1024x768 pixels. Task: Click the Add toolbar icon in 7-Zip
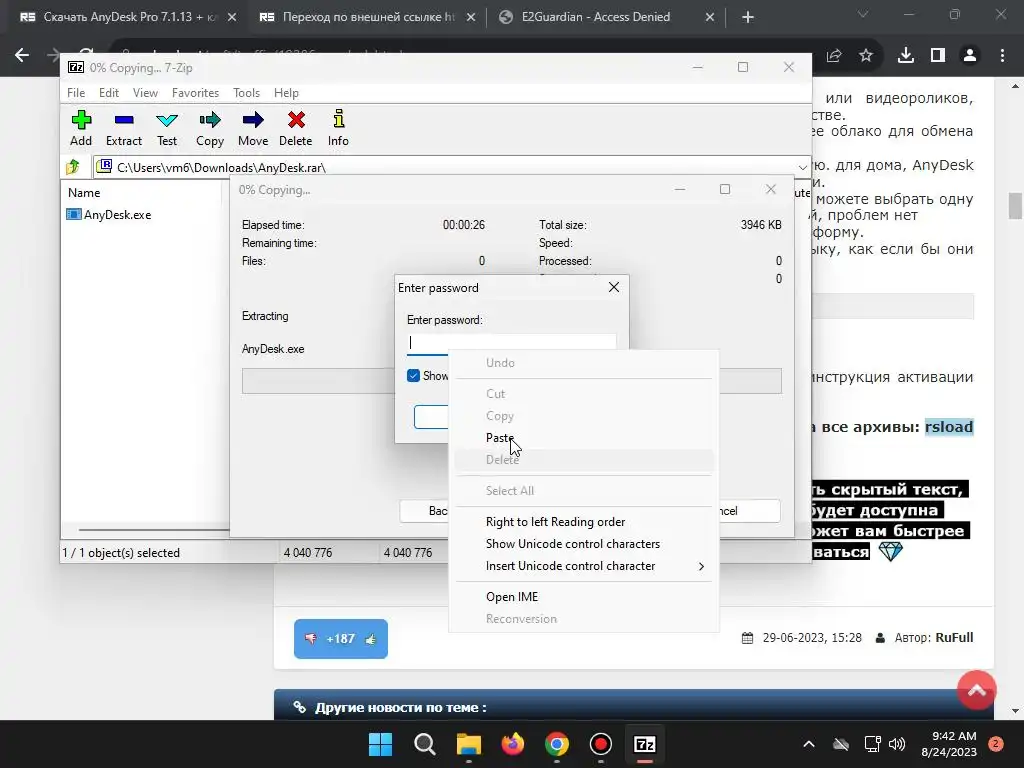[81, 128]
